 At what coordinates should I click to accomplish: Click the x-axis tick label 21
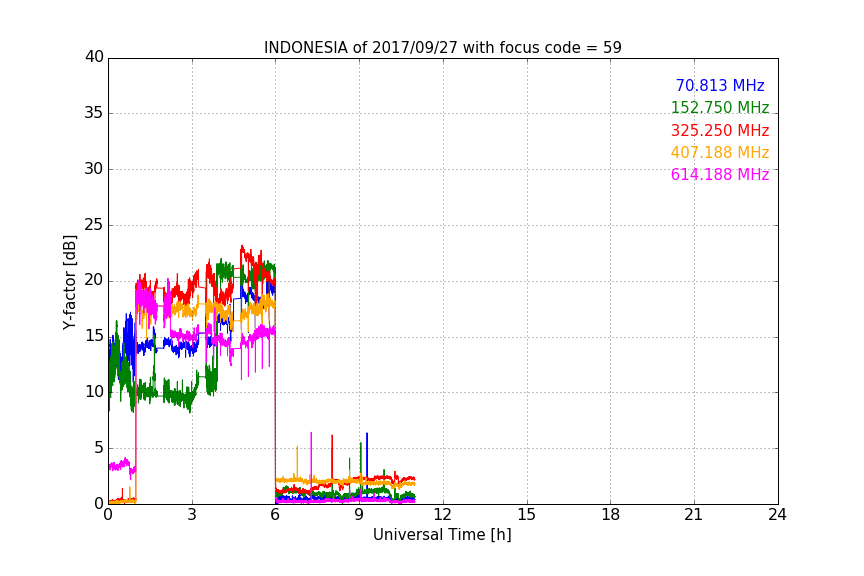click(694, 515)
